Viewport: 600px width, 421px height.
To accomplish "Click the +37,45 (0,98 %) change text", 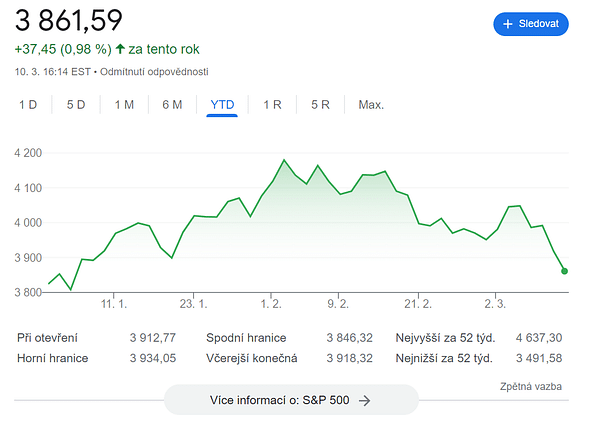I will tap(63, 49).
